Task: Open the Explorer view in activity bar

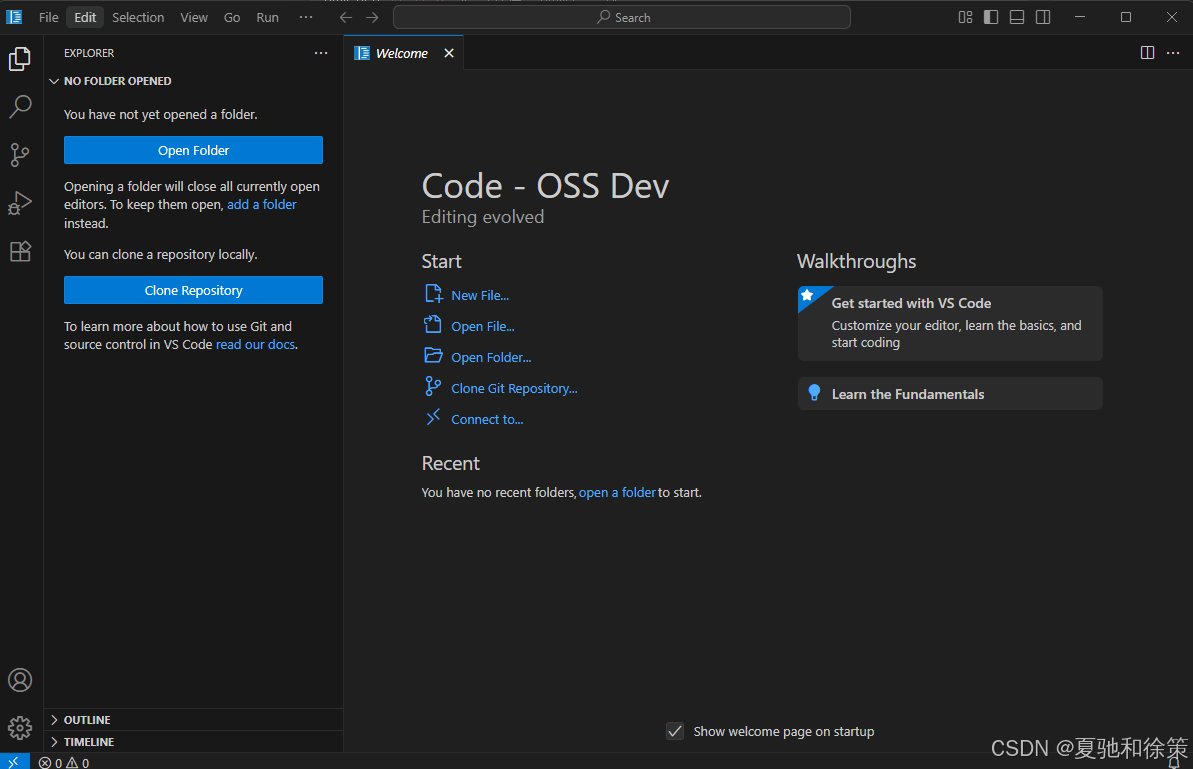Action: tap(20, 59)
